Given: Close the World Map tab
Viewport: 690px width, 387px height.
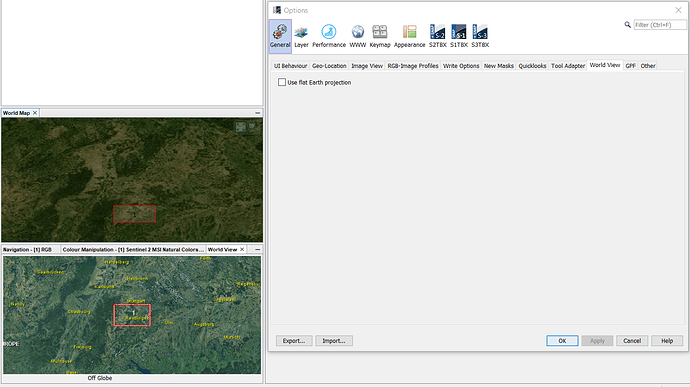Looking at the screenshot, I should [x=35, y=113].
